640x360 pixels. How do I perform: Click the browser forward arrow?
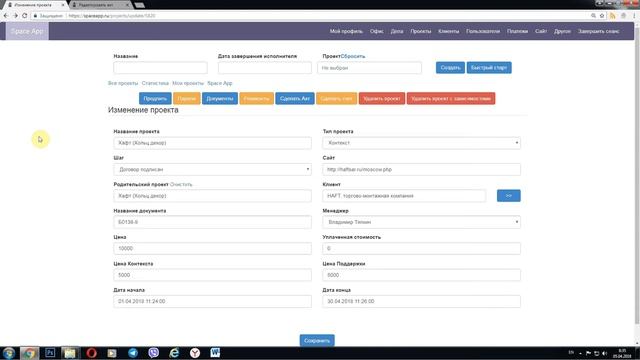15,16
